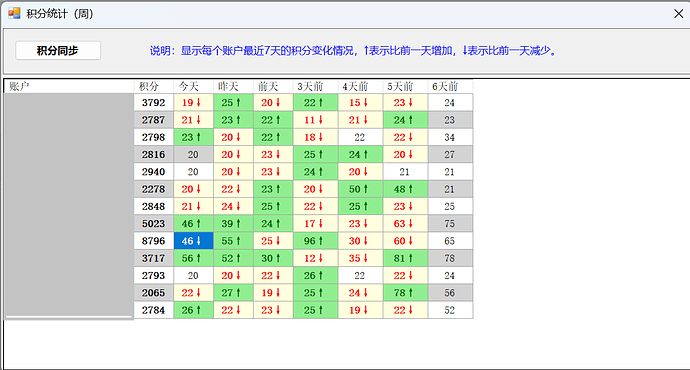Click the 6天前 cell 27 in row 2816

tap(450, 154)
